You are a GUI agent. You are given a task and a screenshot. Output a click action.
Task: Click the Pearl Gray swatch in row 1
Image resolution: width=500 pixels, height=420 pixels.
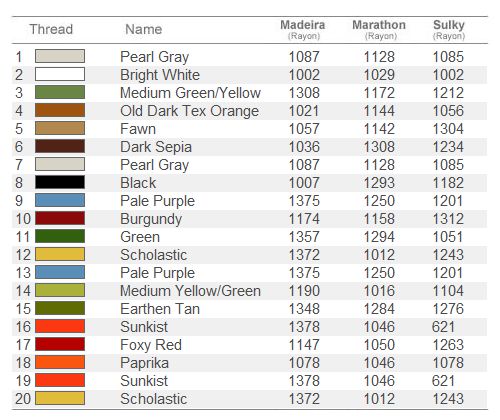coord(60,56)
